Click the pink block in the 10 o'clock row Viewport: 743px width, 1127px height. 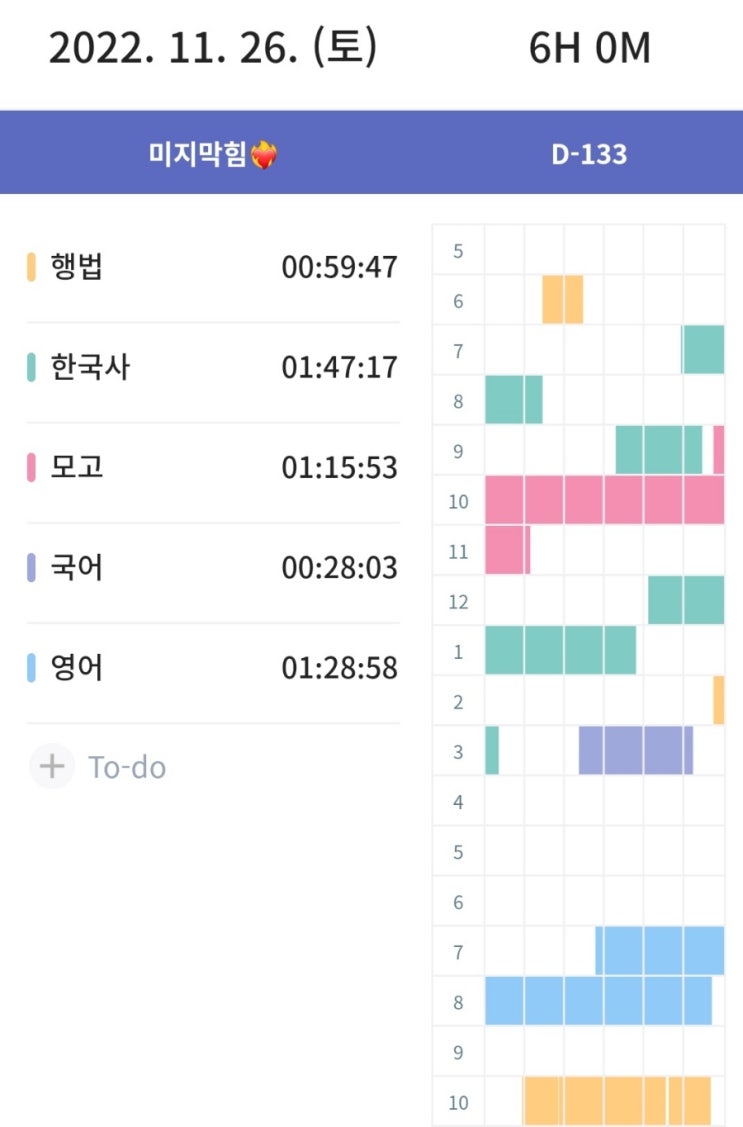tap(604, 500)
